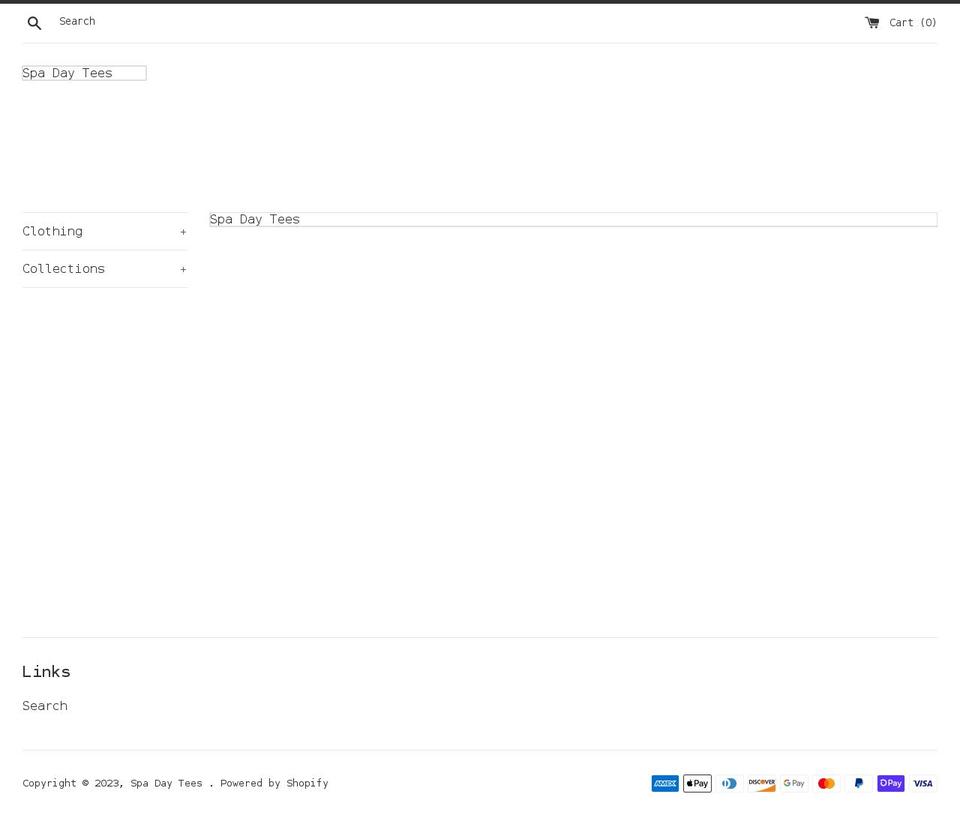
Task: Click the shopping cart icon
Action: (872, 22)
